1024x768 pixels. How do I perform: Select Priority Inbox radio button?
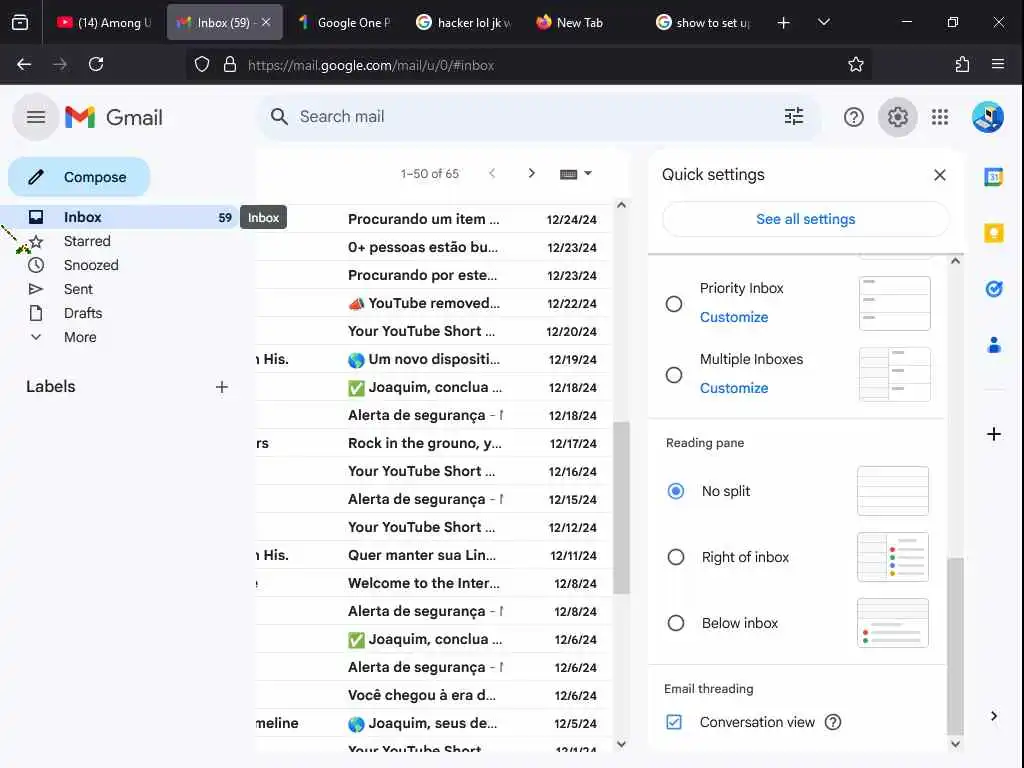point(674,304)
